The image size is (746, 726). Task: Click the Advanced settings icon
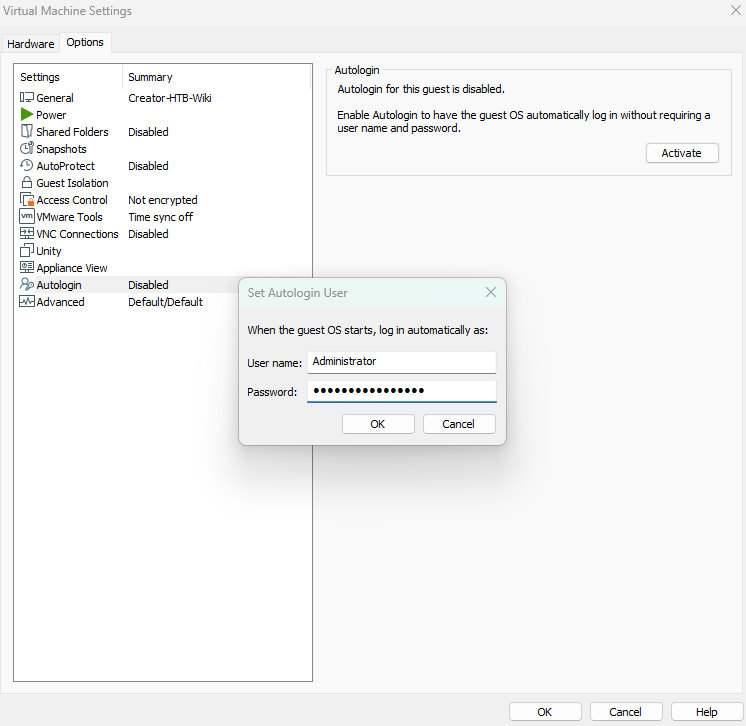pyautogui.click(x=27, y=302)
